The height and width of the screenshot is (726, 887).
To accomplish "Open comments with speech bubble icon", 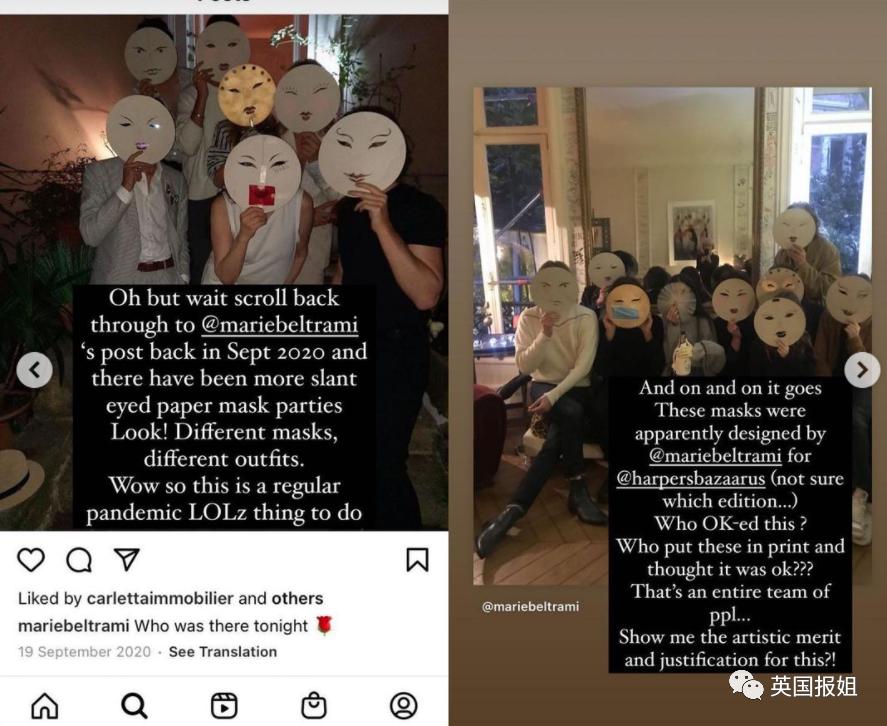I will click(79, 560).
